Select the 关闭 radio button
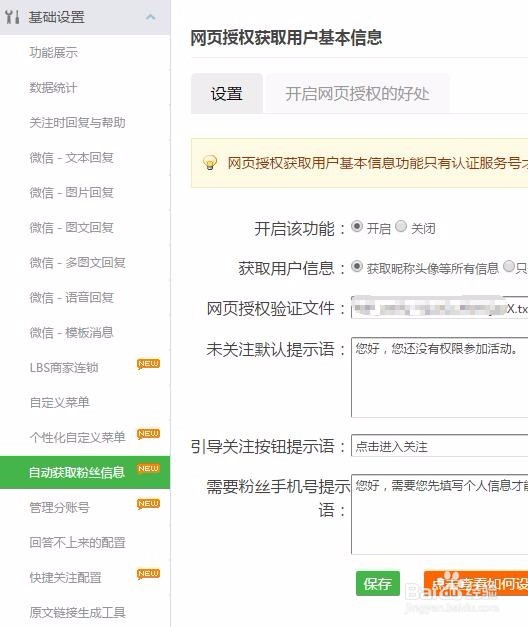This screenshot has height=627, width=528. [401, 227]
